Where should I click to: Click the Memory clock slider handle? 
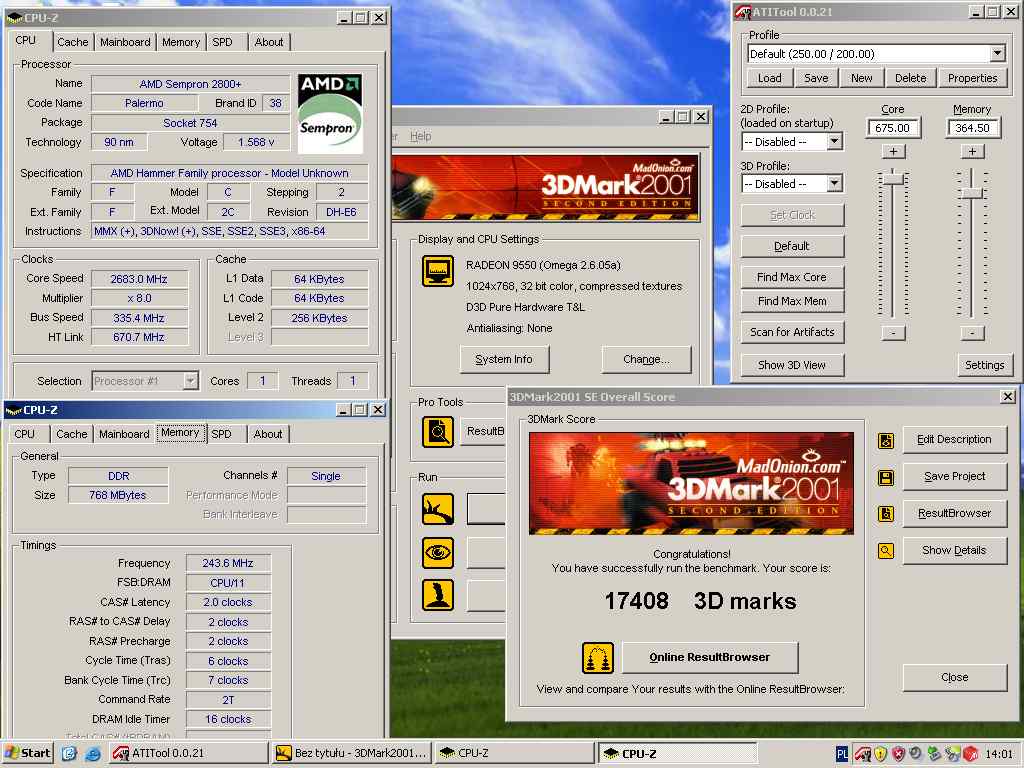point(972,192)
